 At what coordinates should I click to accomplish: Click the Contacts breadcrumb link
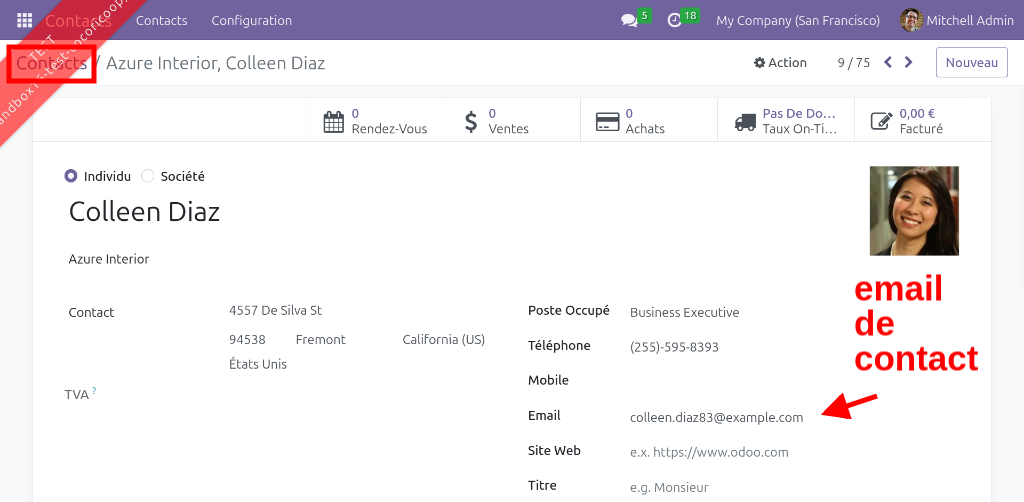[51, 63]
